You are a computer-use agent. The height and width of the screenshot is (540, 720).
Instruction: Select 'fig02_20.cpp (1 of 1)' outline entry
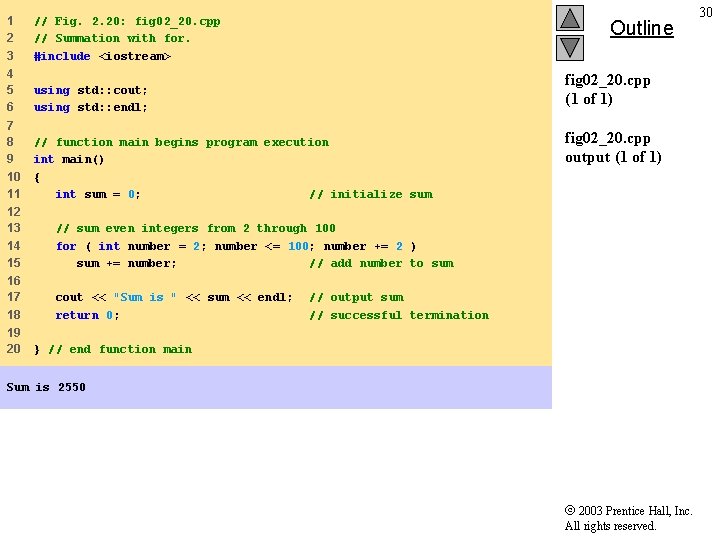[x=607, y=90]
